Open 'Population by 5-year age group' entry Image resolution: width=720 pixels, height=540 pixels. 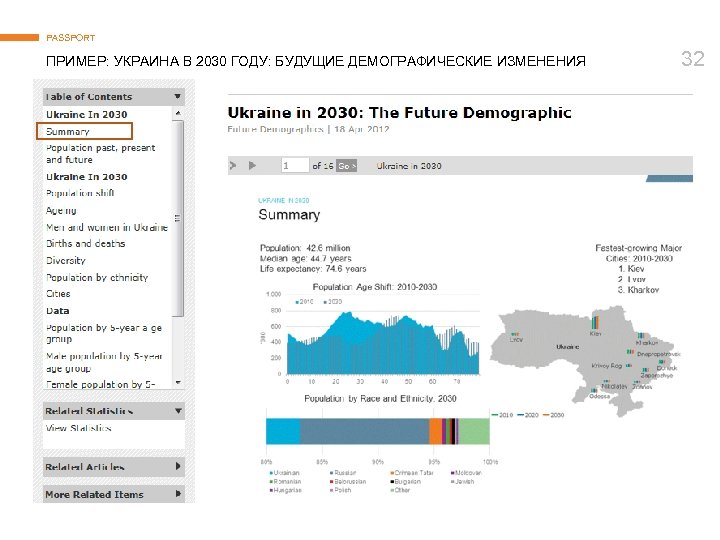(104, 333)
